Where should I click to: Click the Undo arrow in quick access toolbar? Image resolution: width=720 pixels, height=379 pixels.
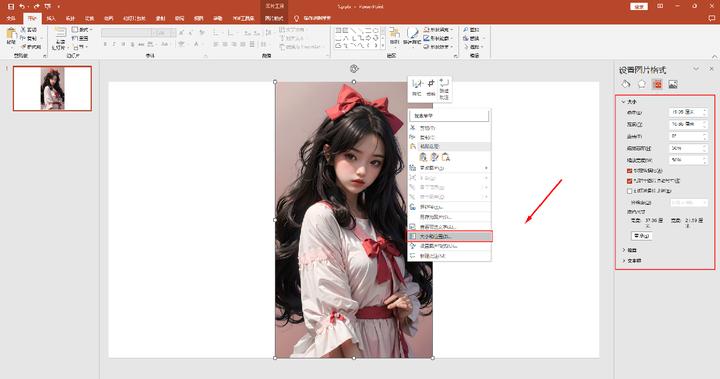[x=22, y=6]
